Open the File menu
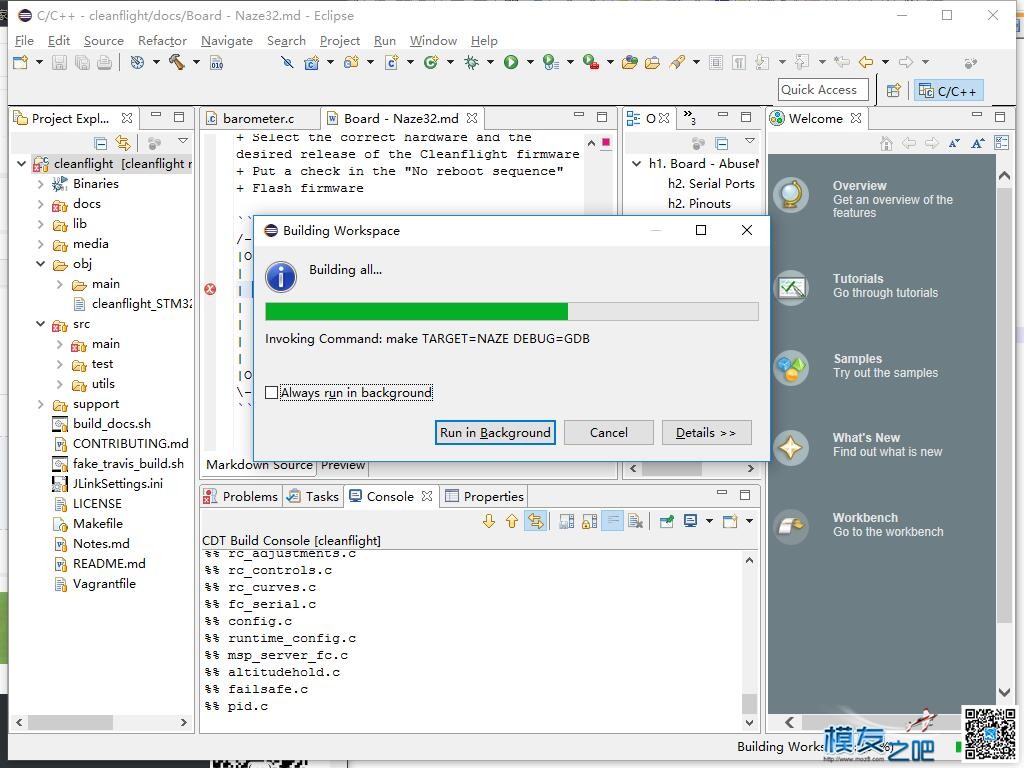The height and width of the screenshot is (768, 1024). pos(24,40)
